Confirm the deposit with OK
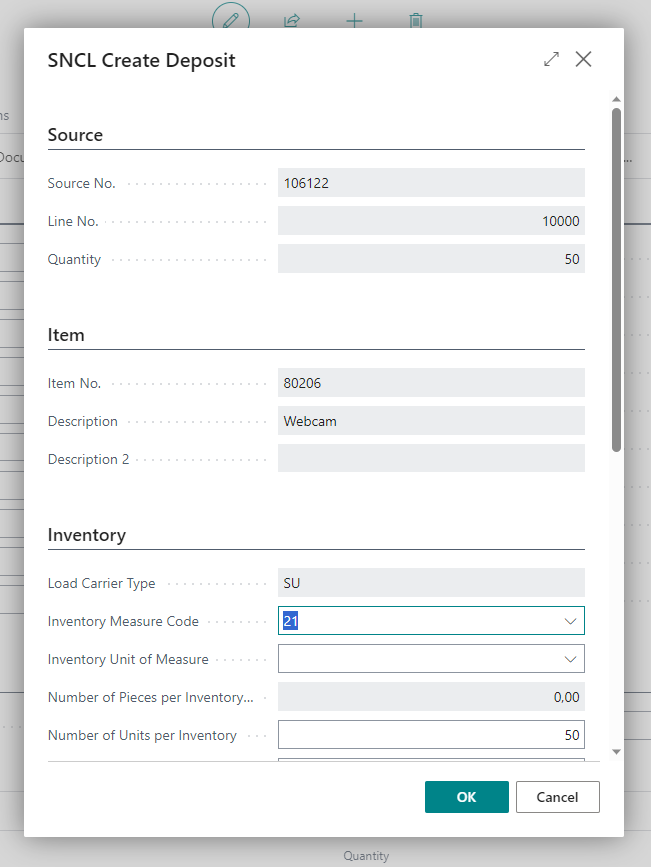Image resolution: width=651 pixels, height=867 pixels. (x=466, y=797)
